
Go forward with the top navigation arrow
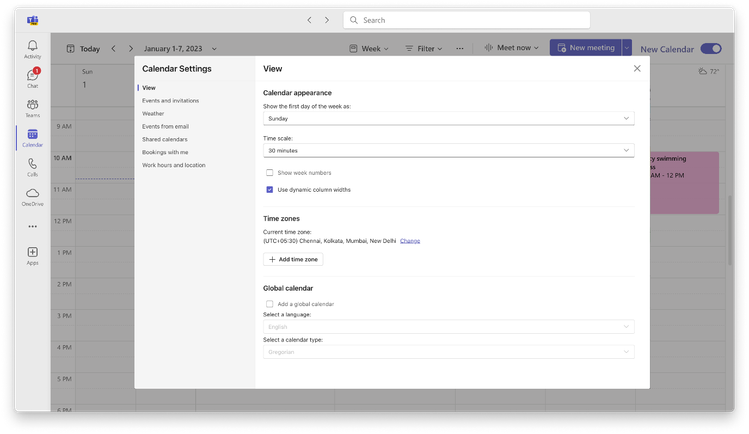point(327,20)
